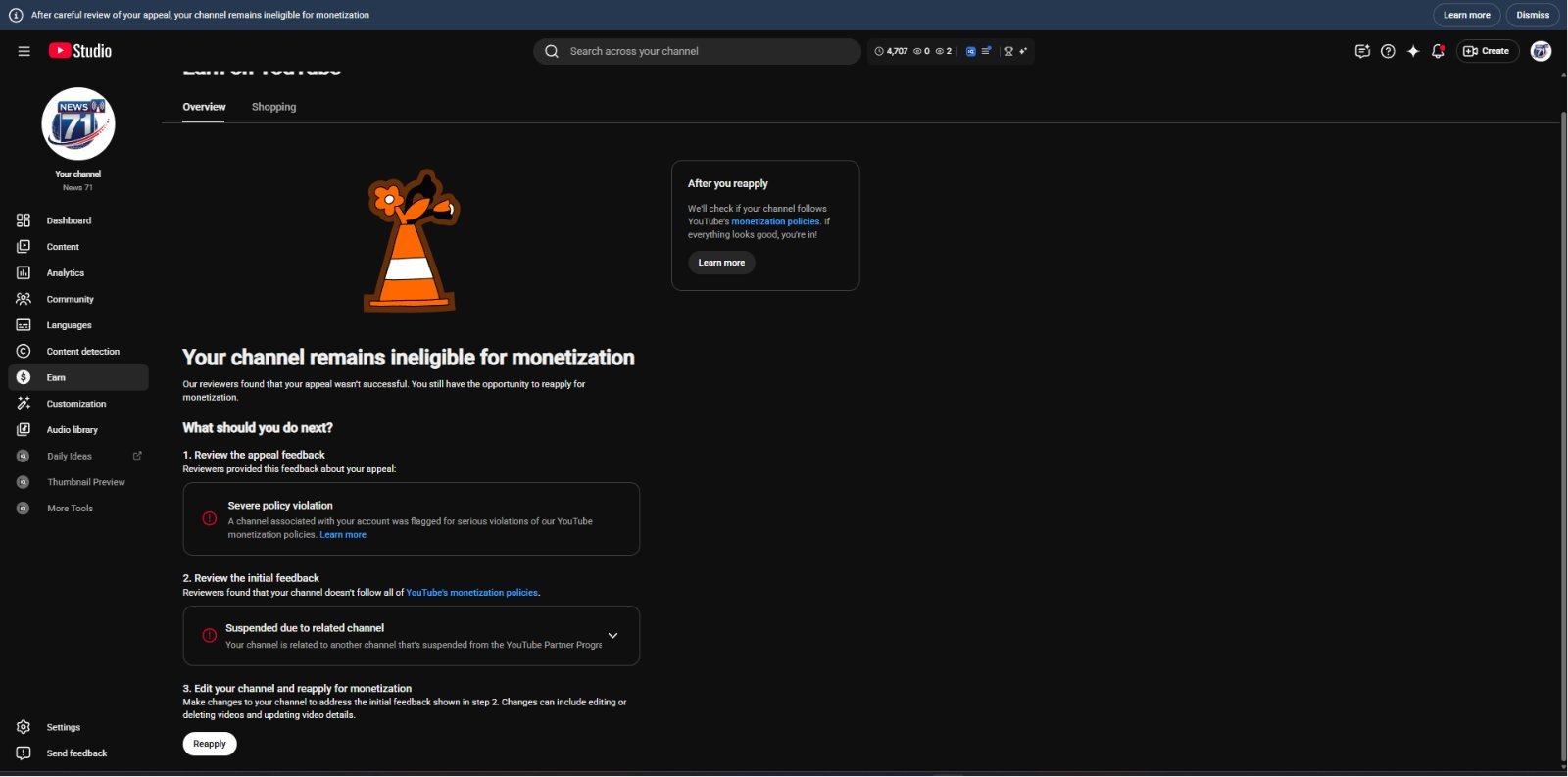This screenshot has height=777, width=1568.
Task: Click the sparkle extension icon next to the trophy
Action: point(1023,51)
